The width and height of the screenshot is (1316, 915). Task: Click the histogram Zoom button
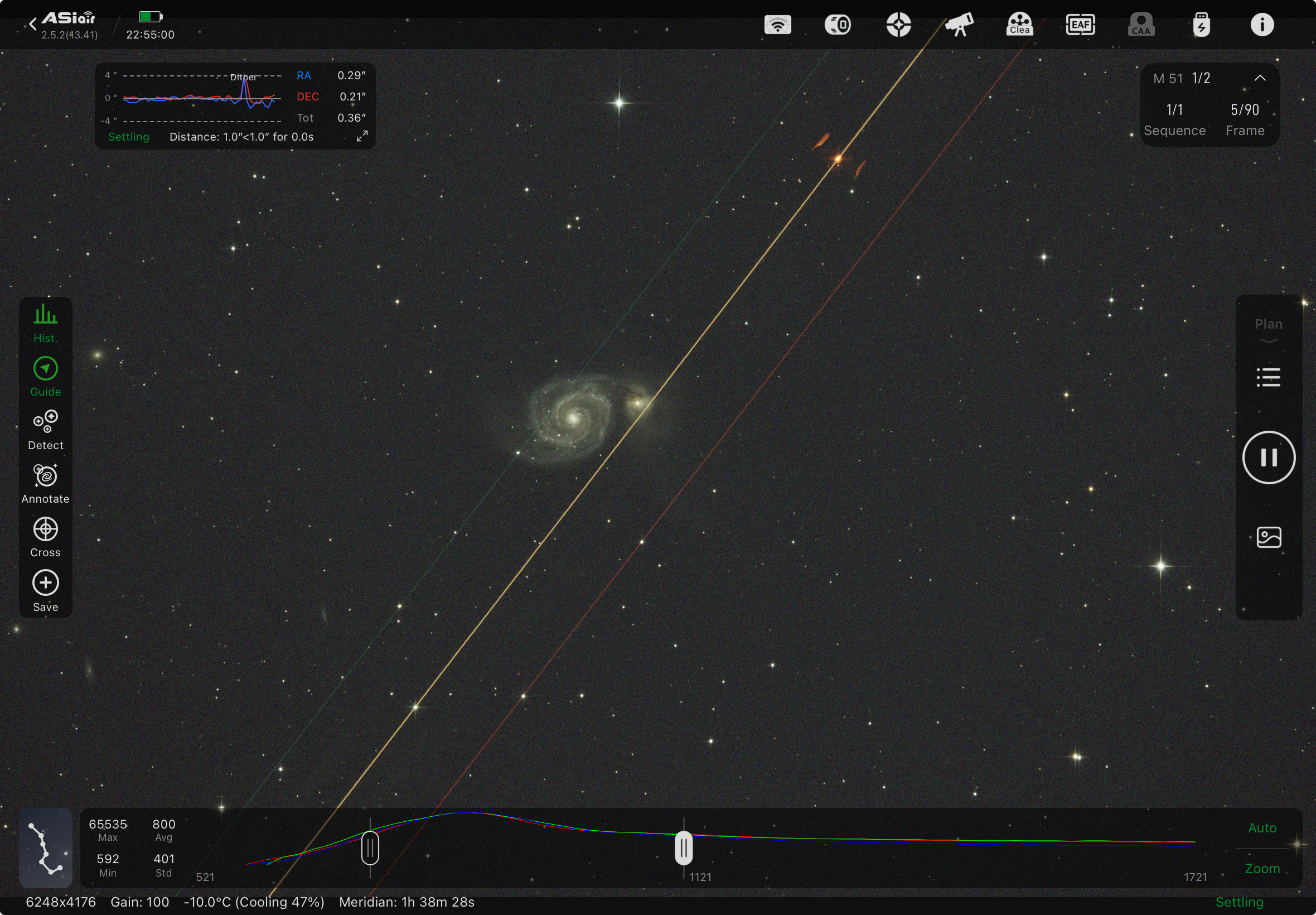pos(1262,869)
